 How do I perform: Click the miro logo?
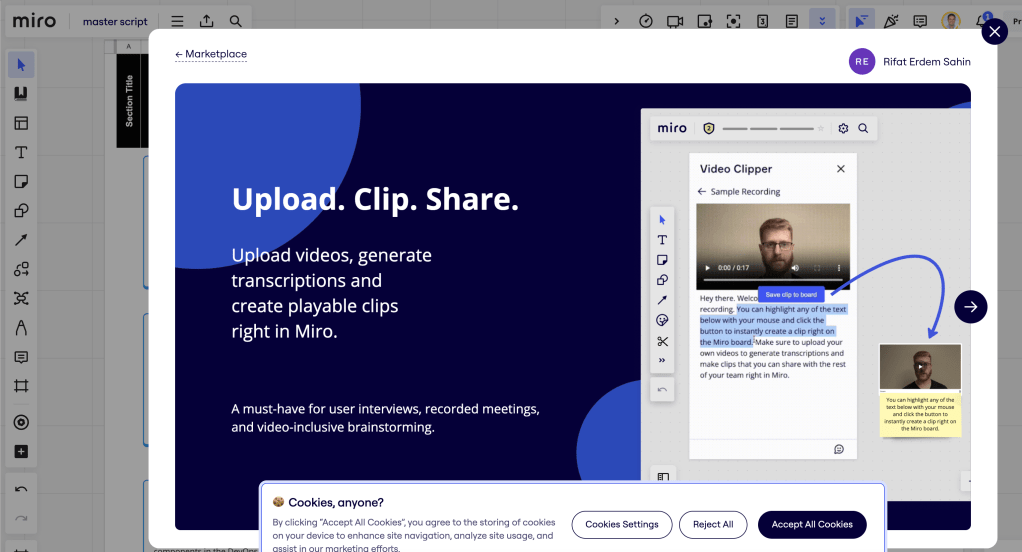coord(35,21)
